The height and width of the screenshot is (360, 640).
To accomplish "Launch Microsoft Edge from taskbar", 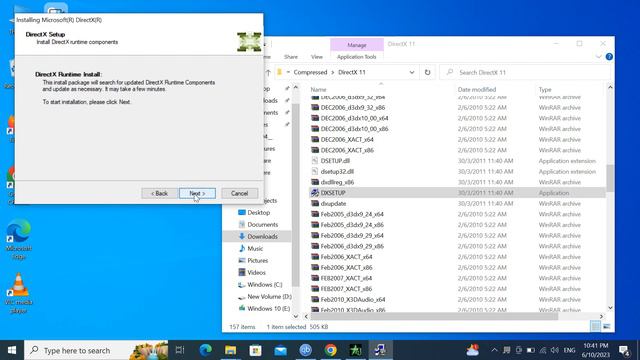I will [x=205, y=350].
